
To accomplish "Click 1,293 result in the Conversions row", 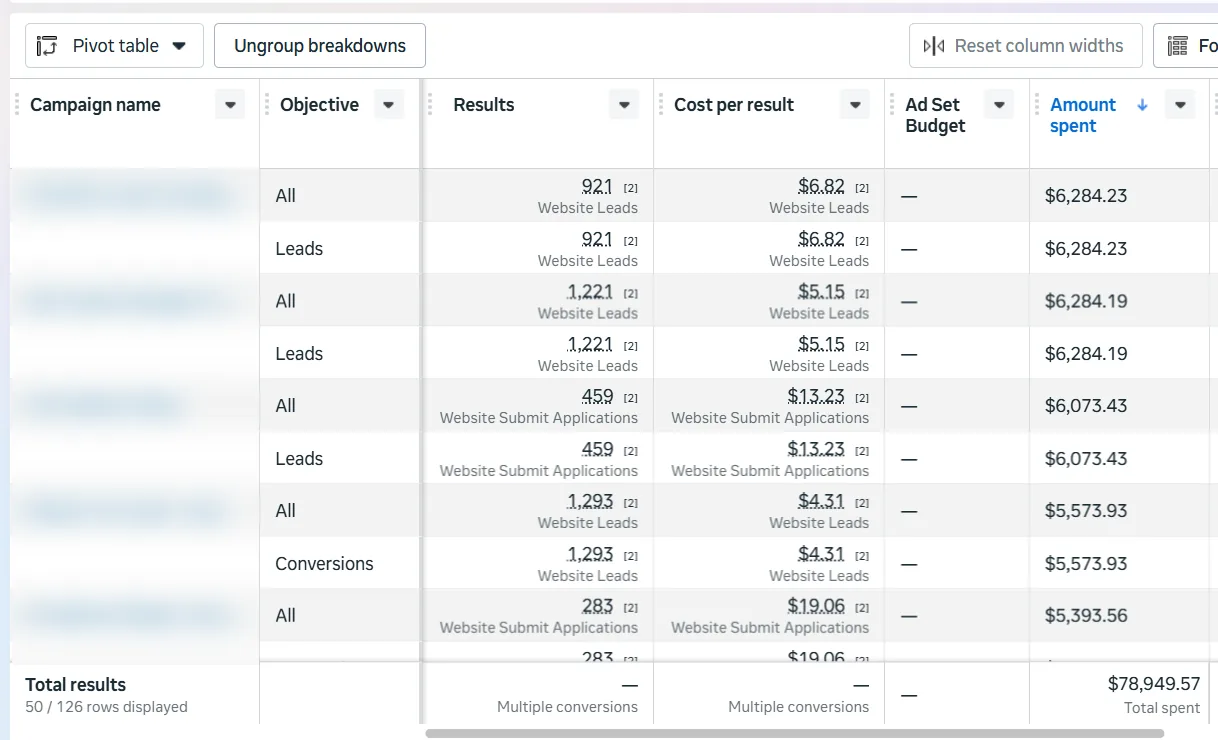I will click(590, 554).
